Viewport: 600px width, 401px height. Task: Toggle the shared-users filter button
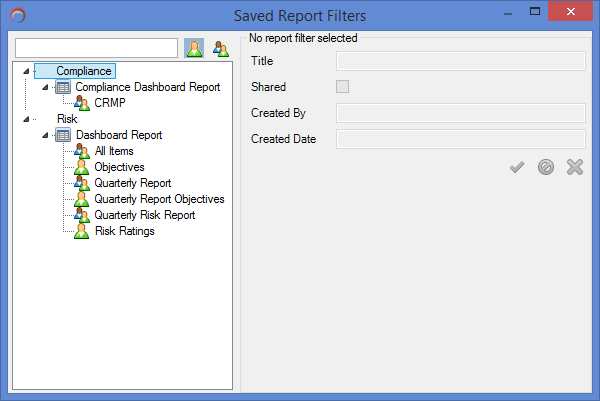coord(221,49)
